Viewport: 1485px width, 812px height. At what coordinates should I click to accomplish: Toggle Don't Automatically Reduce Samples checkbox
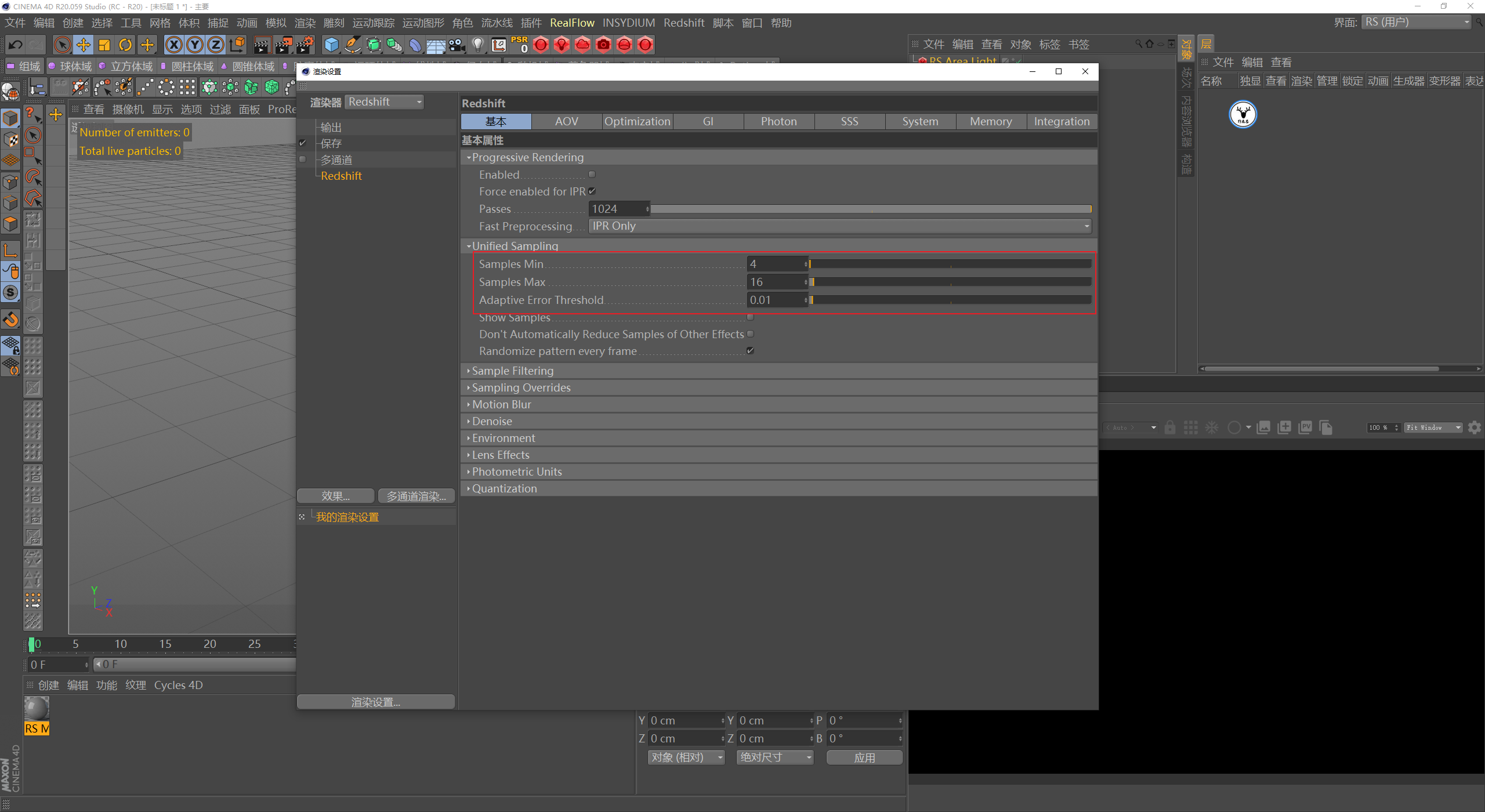coord(750,334)
